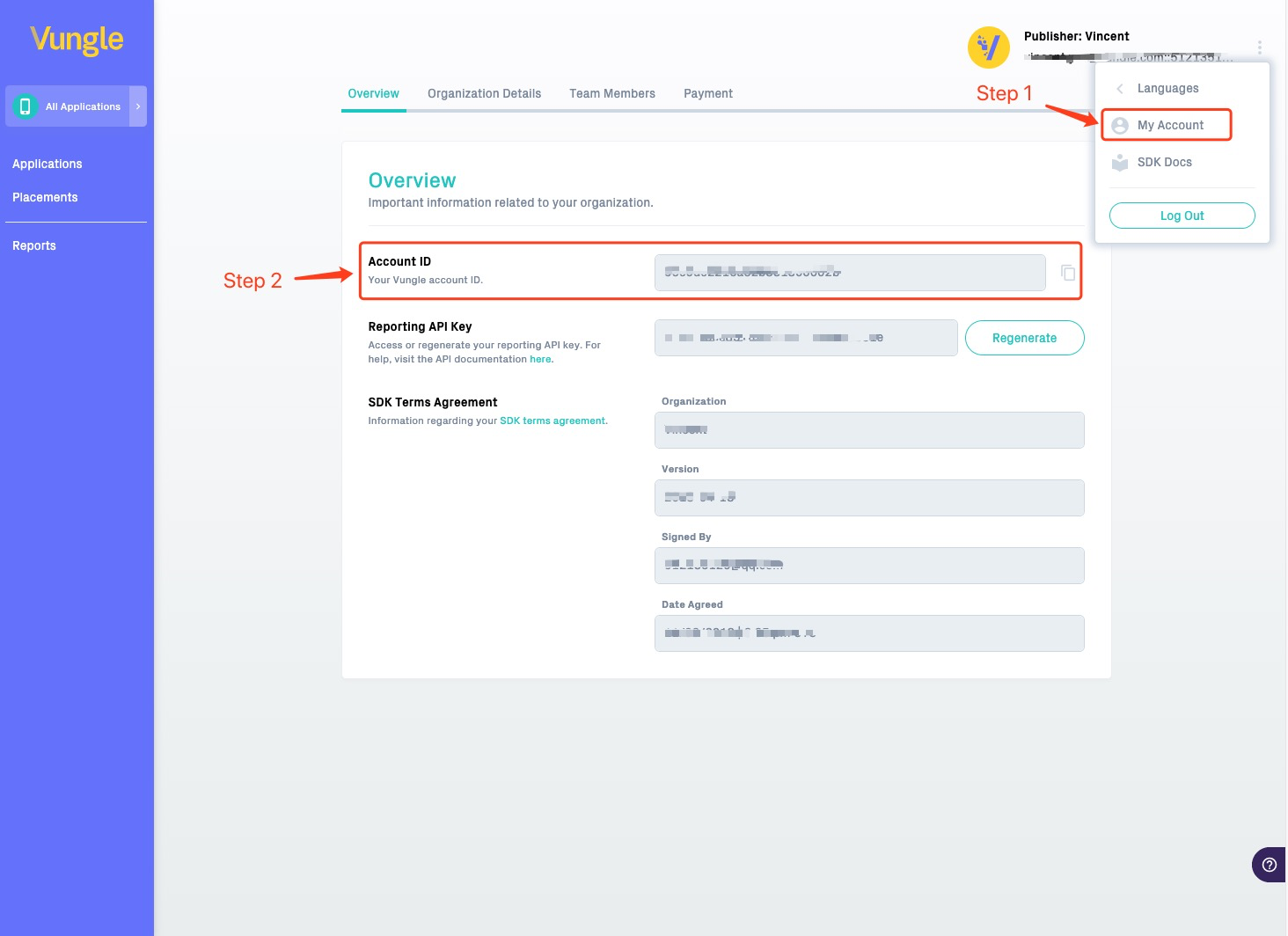The image size is (1288, 936).
Task: Click the phone icon in All Applications
Action: (x=26, y=106)
